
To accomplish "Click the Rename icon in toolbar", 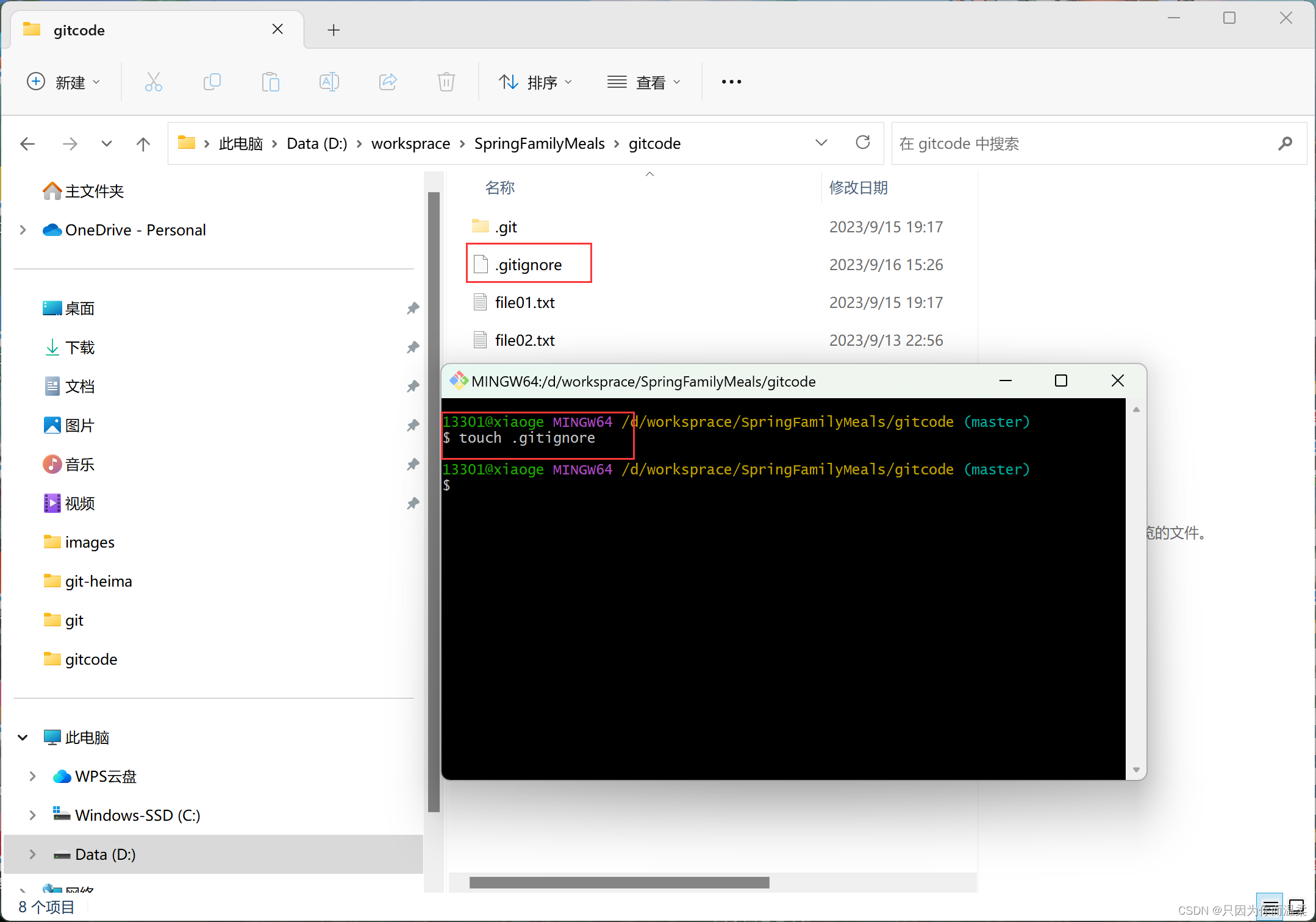I will (329, 82).
